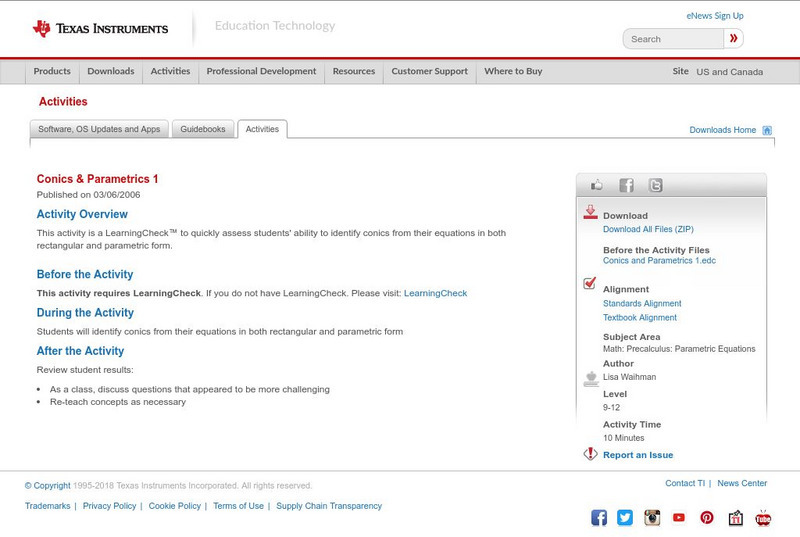Click the Published on 03/06/2006 text
The image size is (800, 537).
click(x=88, y=195)
